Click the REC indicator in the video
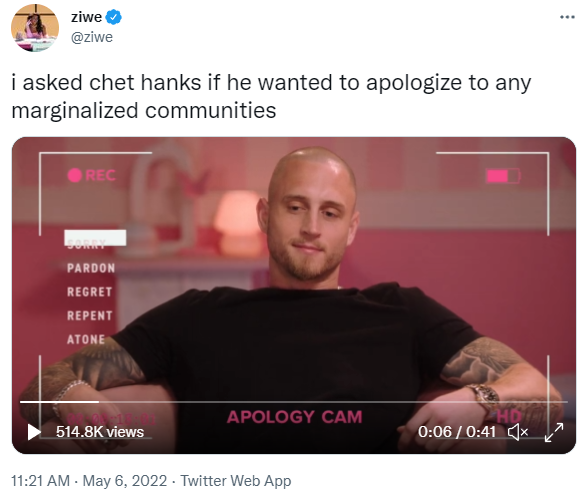 point(92,175)
